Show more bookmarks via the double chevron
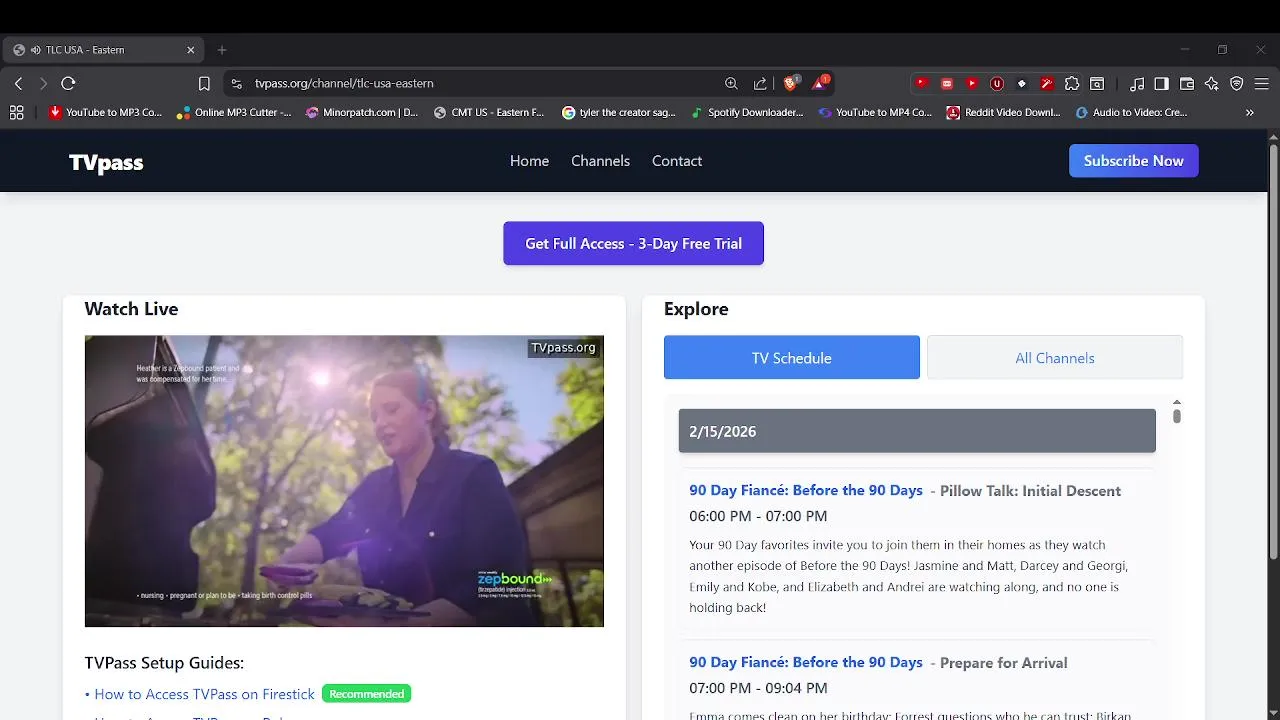 (1249, 113)
